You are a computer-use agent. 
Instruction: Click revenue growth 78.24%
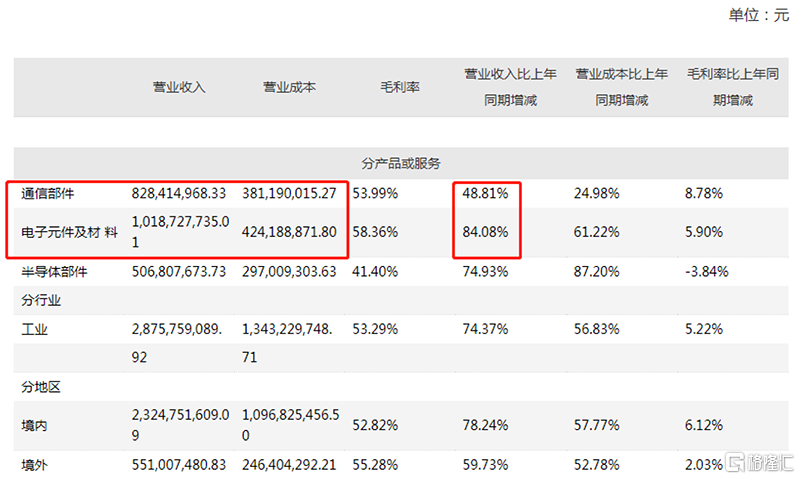pos(485,425)
